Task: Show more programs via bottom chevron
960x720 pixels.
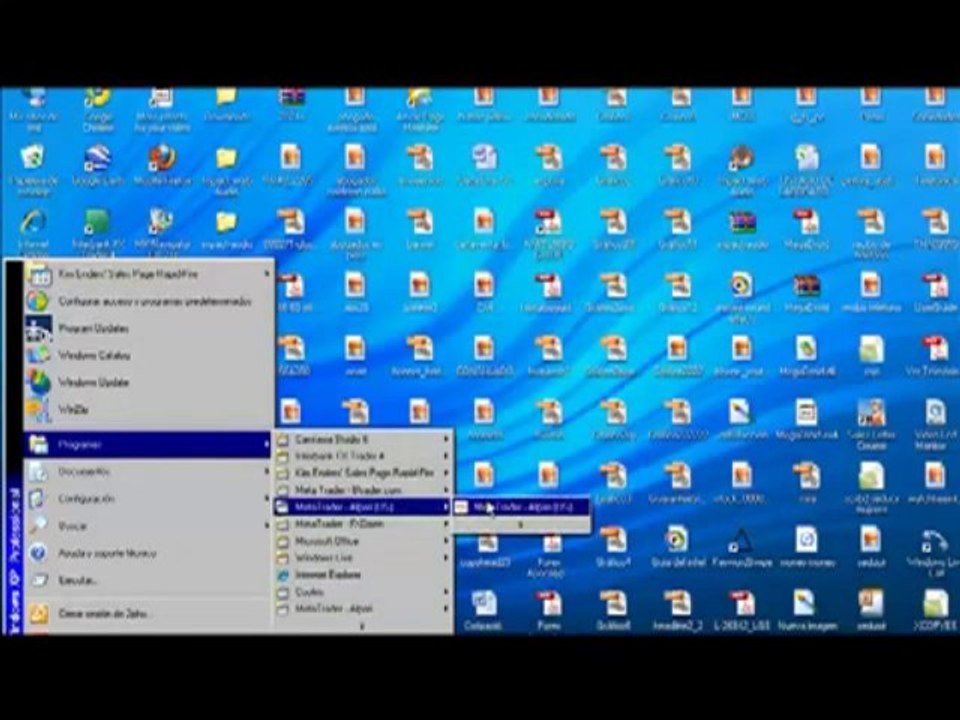Action: (362, 626)
